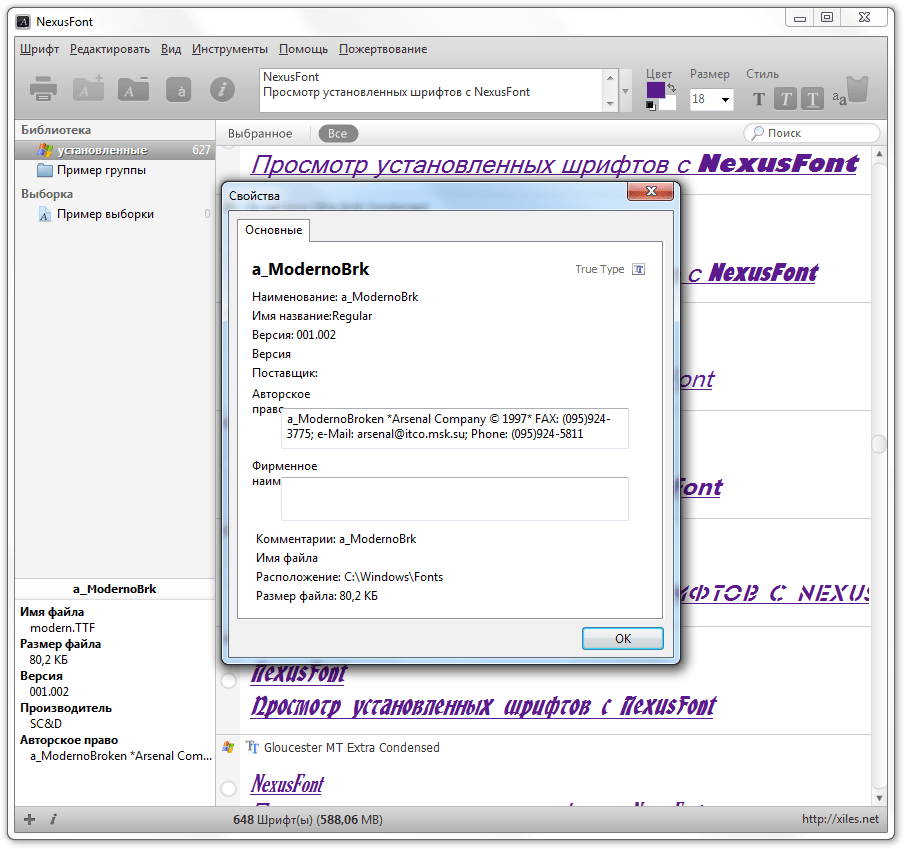
Task: Select Пример выборки set item
Action: click(x=105, y=214)
